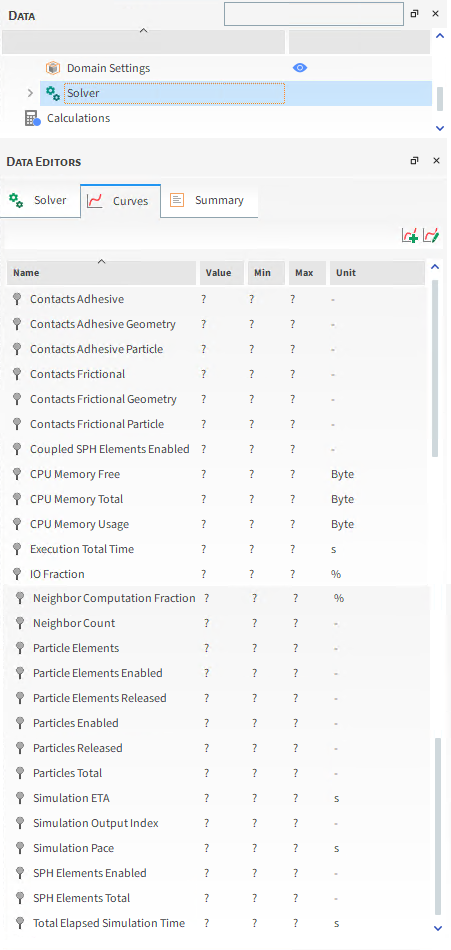Click pin icon of CPU Memory Usage
This screenshot has height=950, width=451.
[18, 524]
